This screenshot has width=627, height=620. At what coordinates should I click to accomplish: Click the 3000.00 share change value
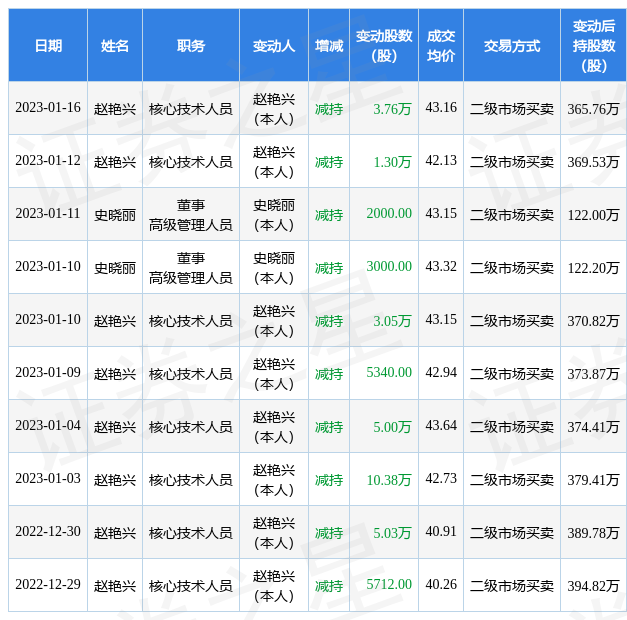click(x=389, y=267)
